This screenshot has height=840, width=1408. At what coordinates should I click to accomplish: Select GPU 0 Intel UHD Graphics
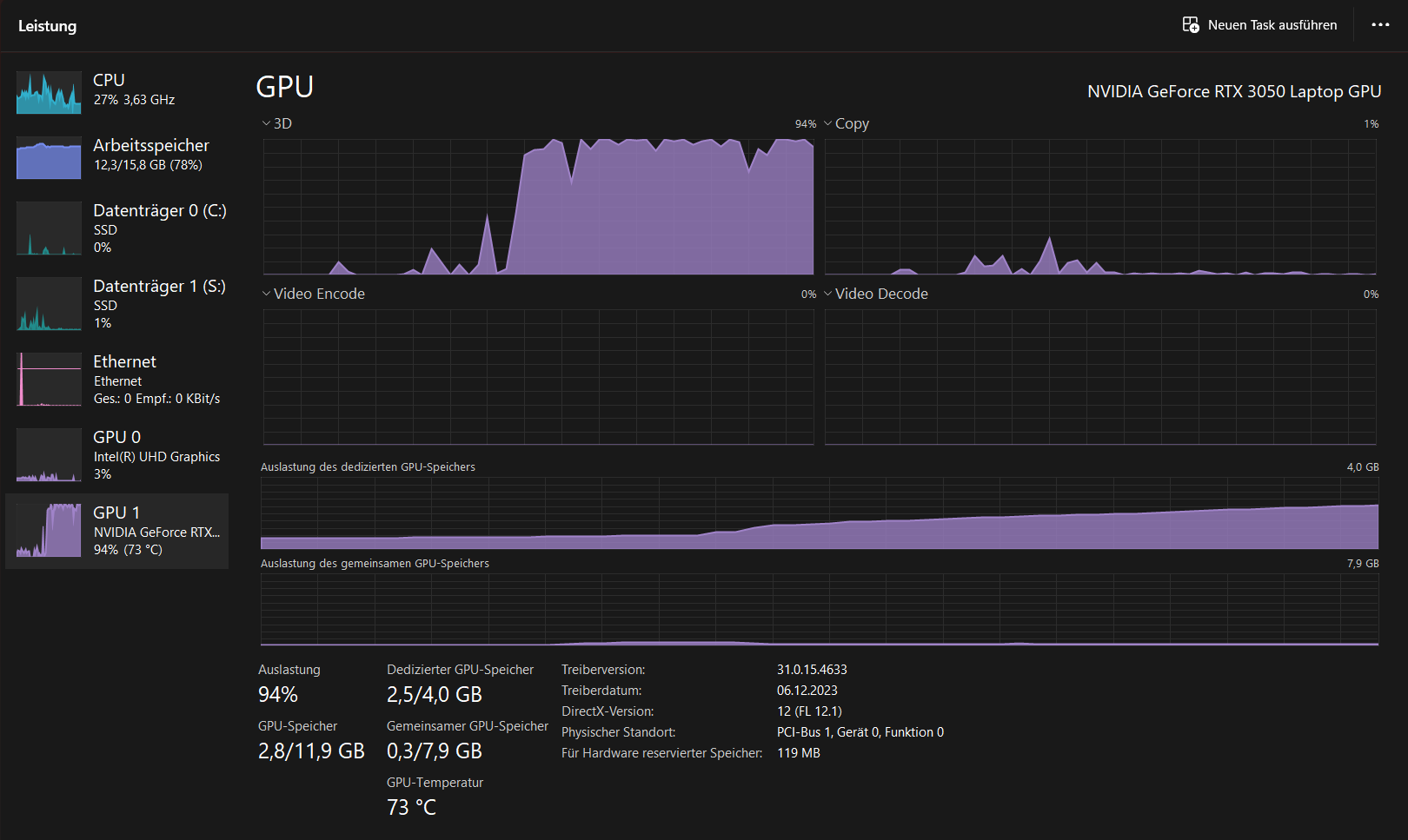click(116, 455)
